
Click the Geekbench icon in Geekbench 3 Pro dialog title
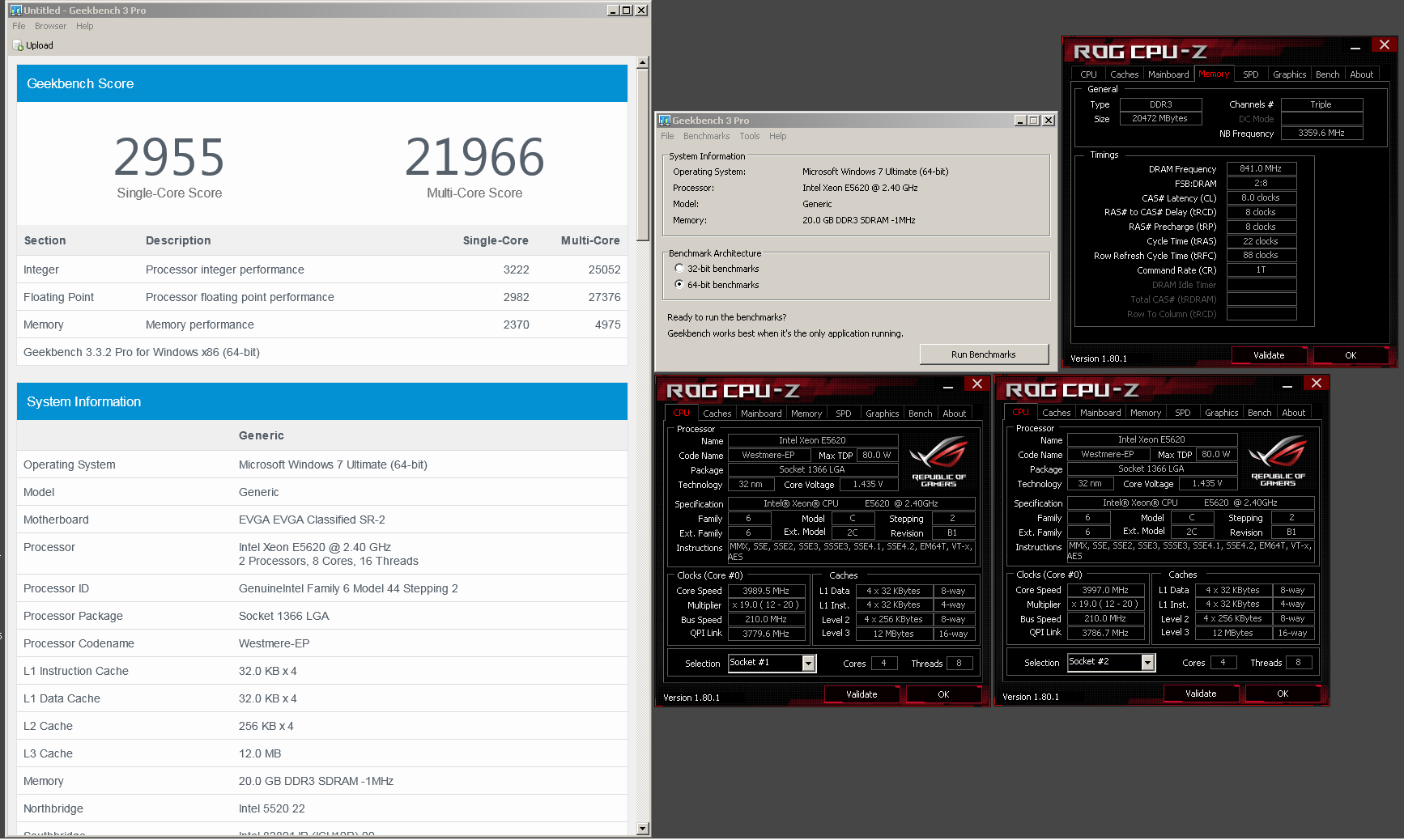click(x=665, y=121)
